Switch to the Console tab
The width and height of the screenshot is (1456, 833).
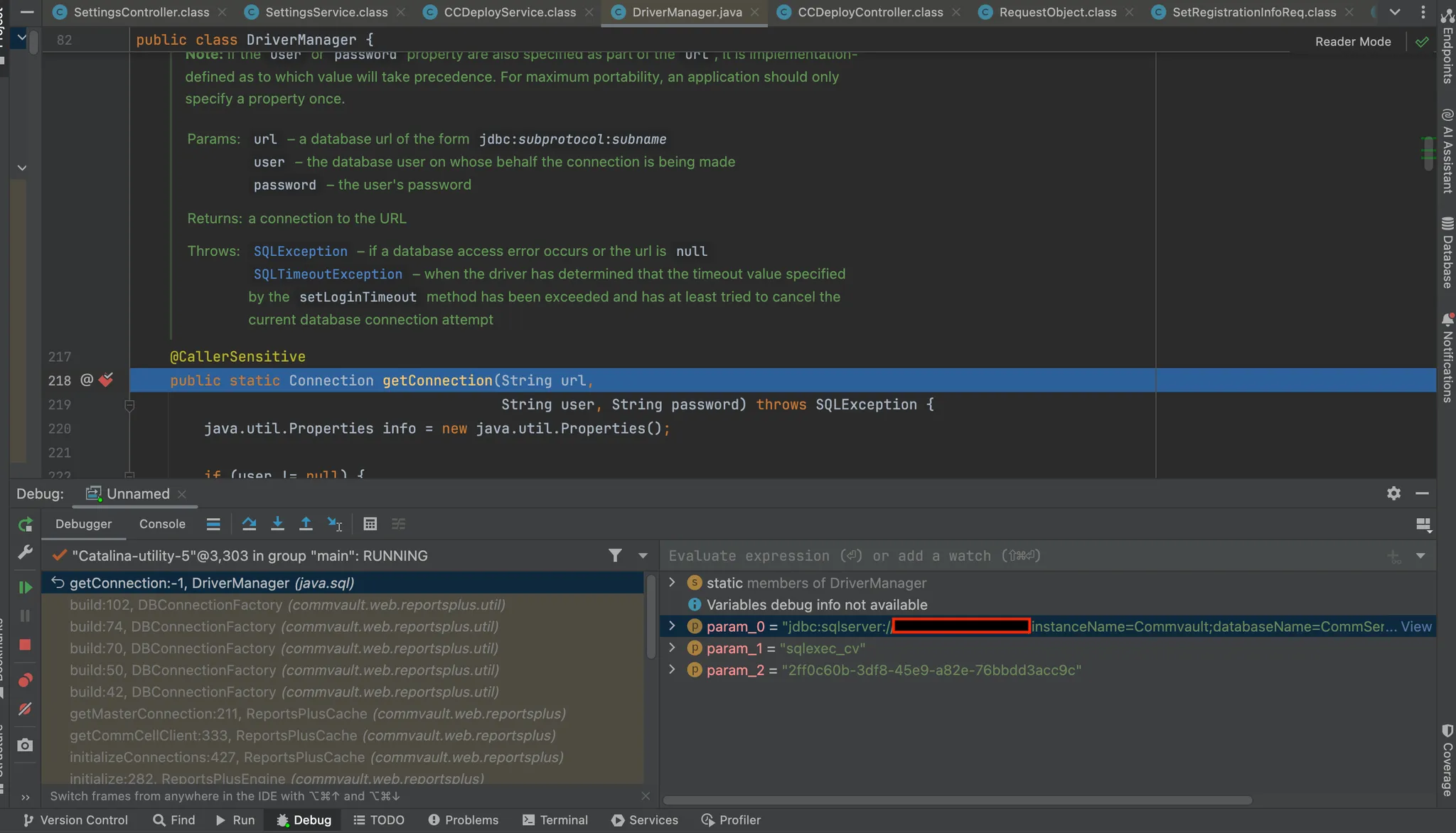162,524
